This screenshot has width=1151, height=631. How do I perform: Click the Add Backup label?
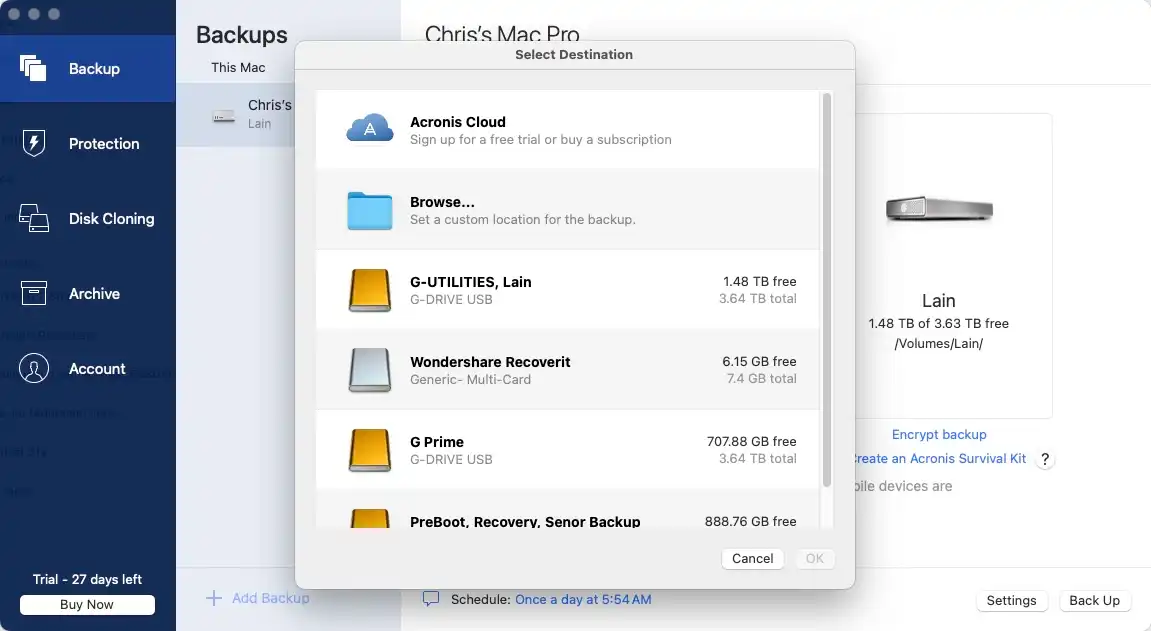(x=270, y=598)
